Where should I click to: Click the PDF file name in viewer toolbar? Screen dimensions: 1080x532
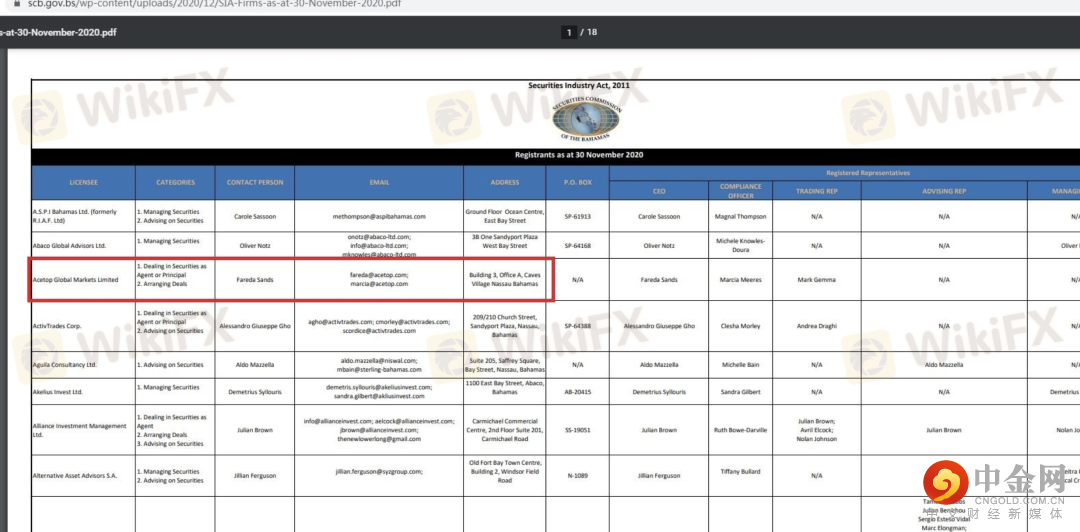tap(58, 32)
